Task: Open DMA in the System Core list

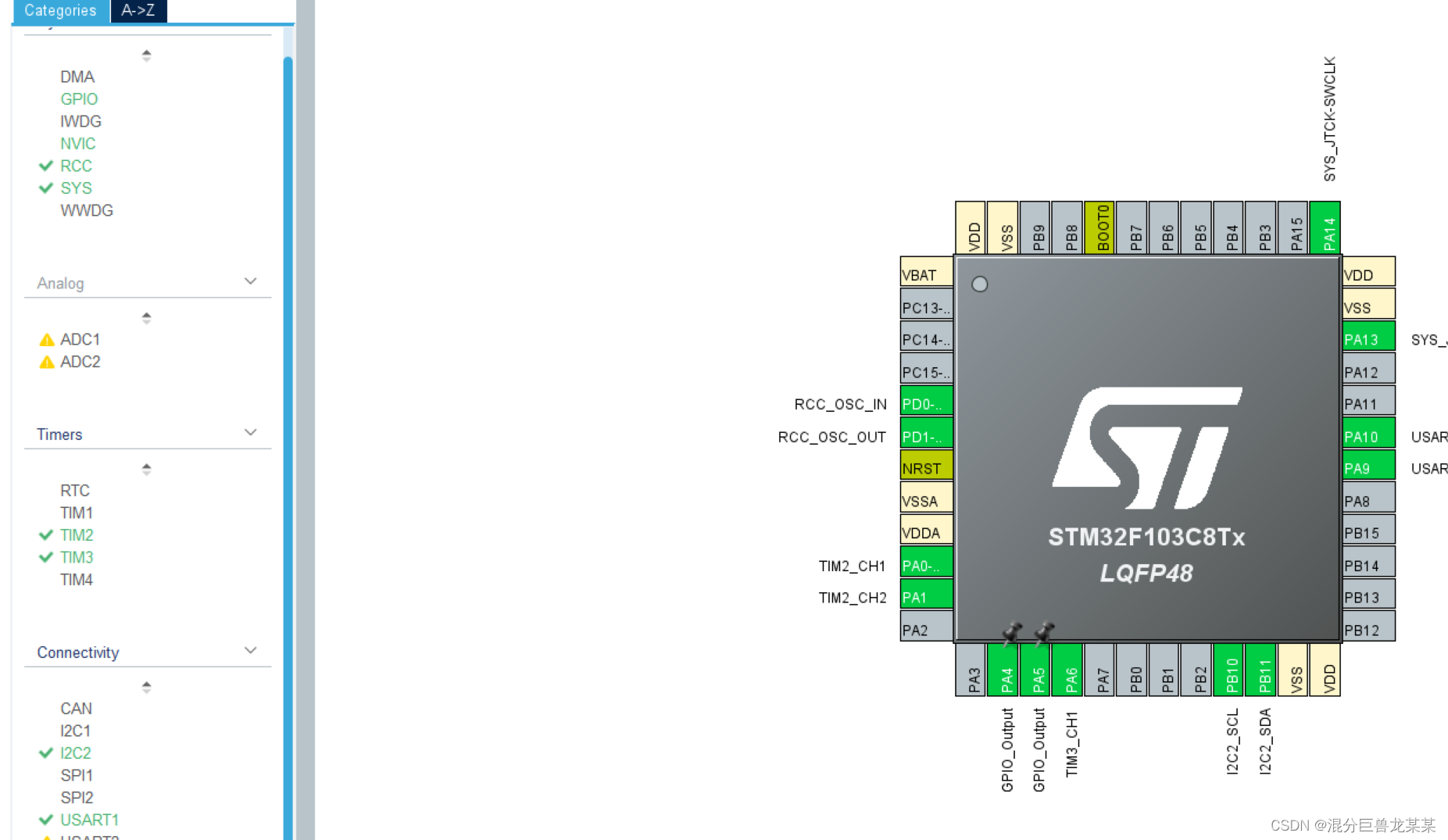Action: click(77, 77)
